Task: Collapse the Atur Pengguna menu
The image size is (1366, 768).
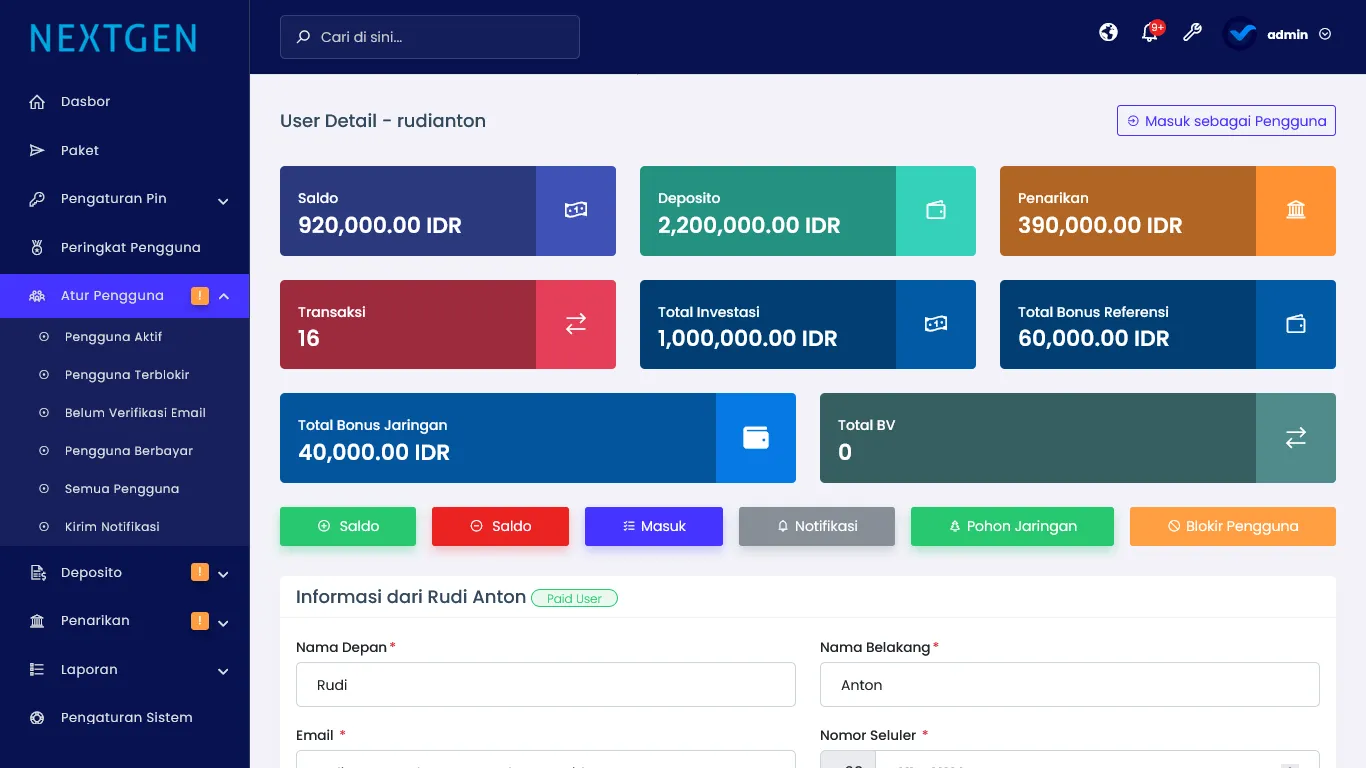Action: 224,296
